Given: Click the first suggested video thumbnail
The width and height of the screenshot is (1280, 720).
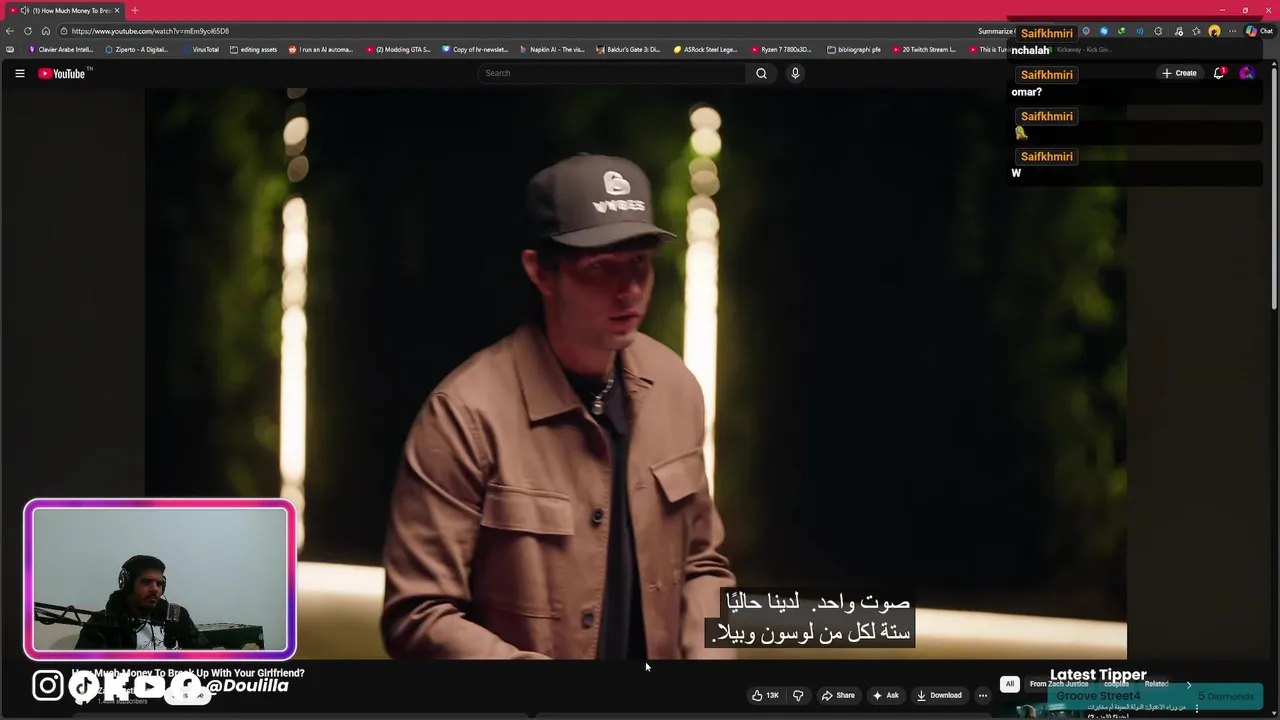Looking at the screenshot, I should point(1040,709).
